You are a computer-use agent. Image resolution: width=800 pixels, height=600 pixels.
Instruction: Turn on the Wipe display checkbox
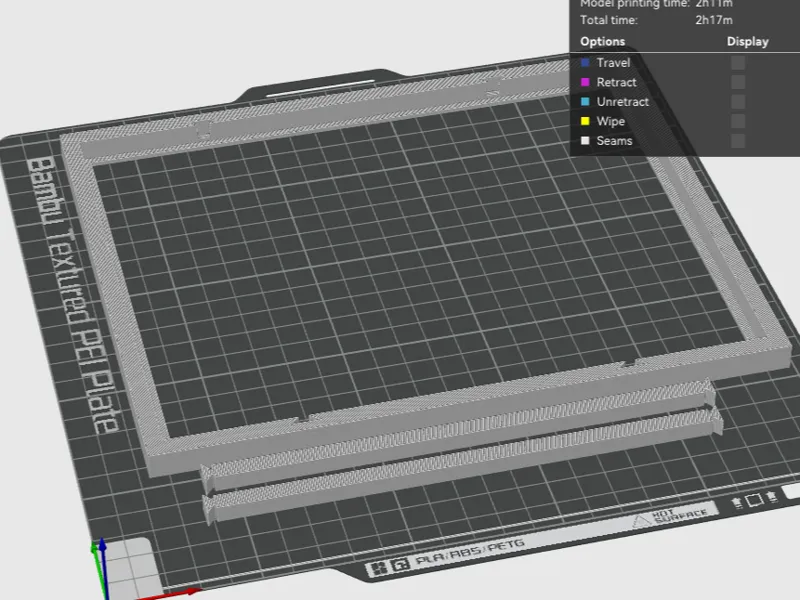point(738,121)
